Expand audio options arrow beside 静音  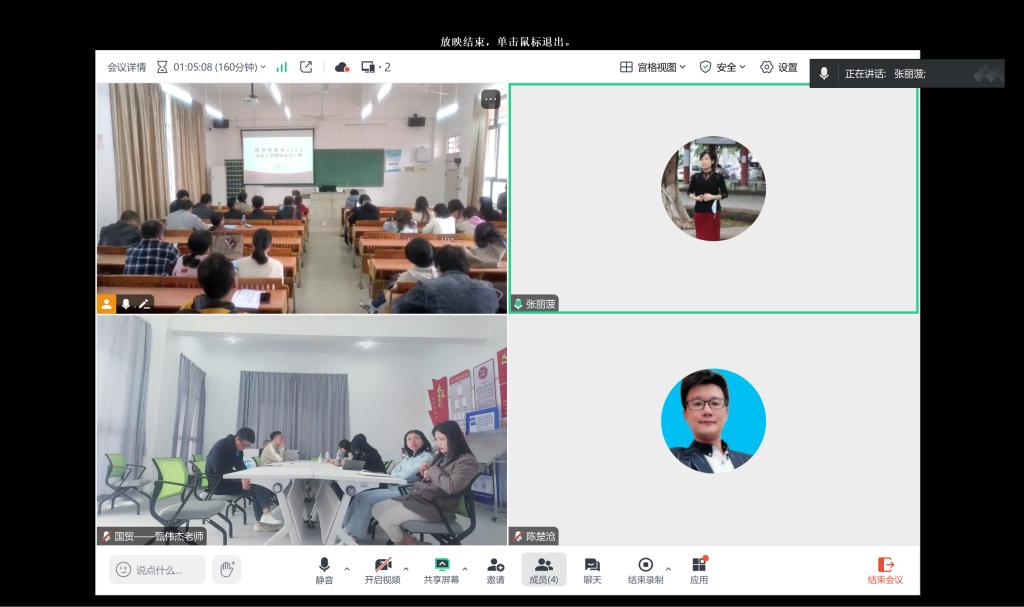pyautogui.click(x=347, y=569)
